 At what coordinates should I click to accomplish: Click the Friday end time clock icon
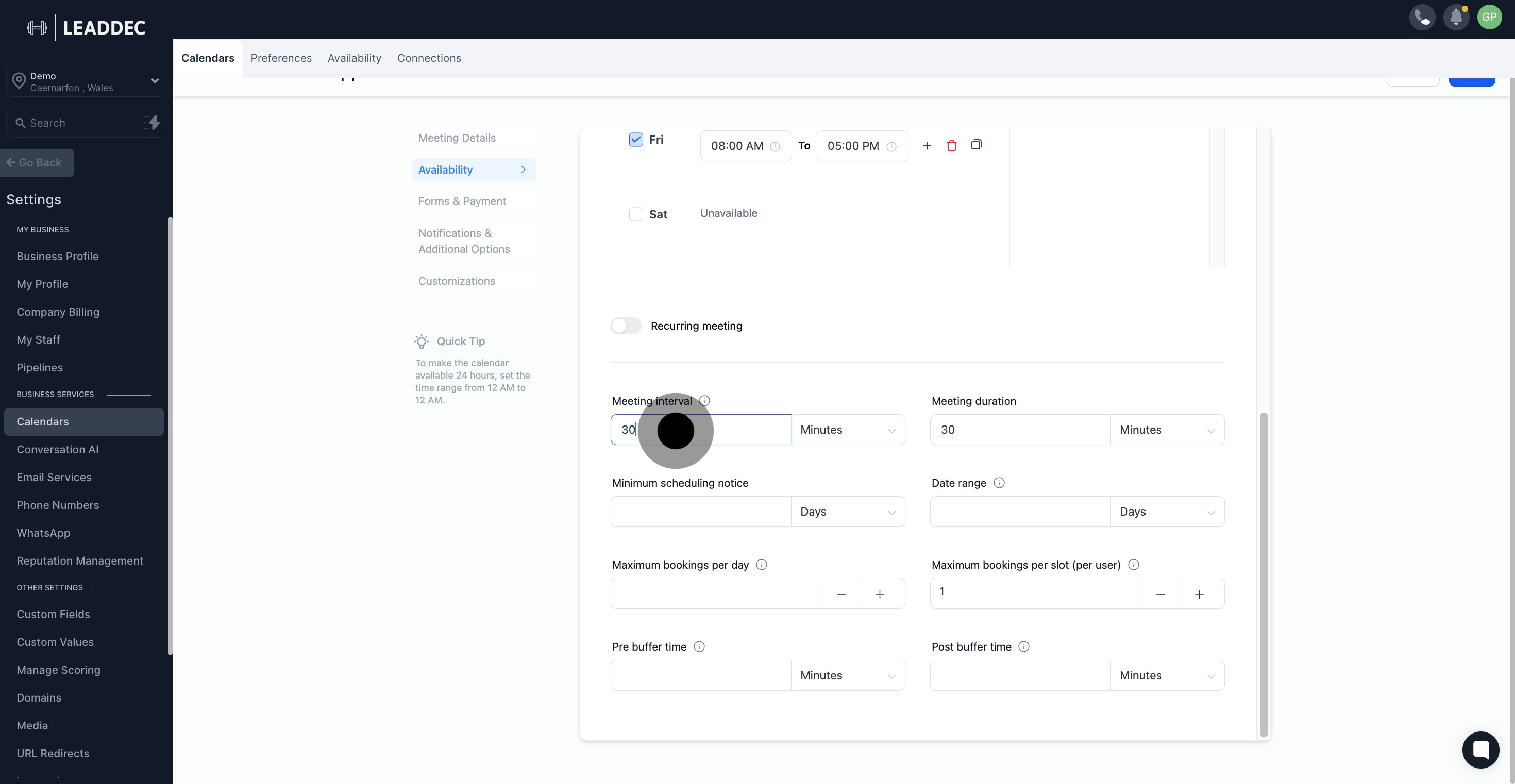point(891,147)
